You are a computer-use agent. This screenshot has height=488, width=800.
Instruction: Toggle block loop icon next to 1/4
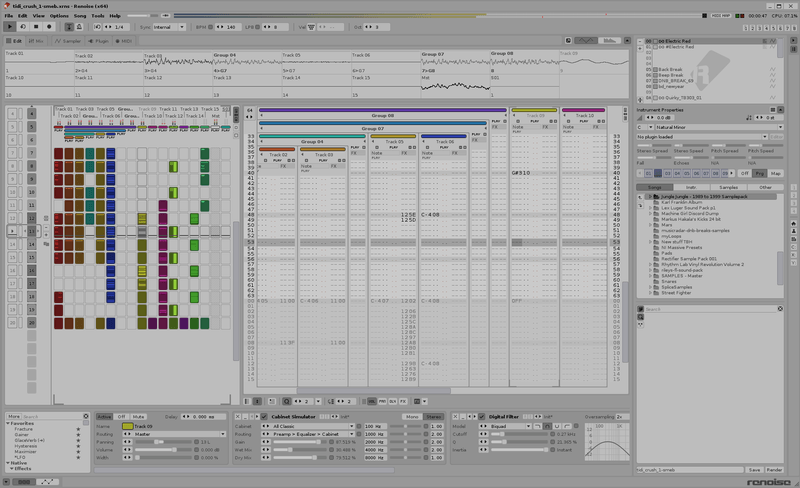pyautogui.click(x=97, y=27)
